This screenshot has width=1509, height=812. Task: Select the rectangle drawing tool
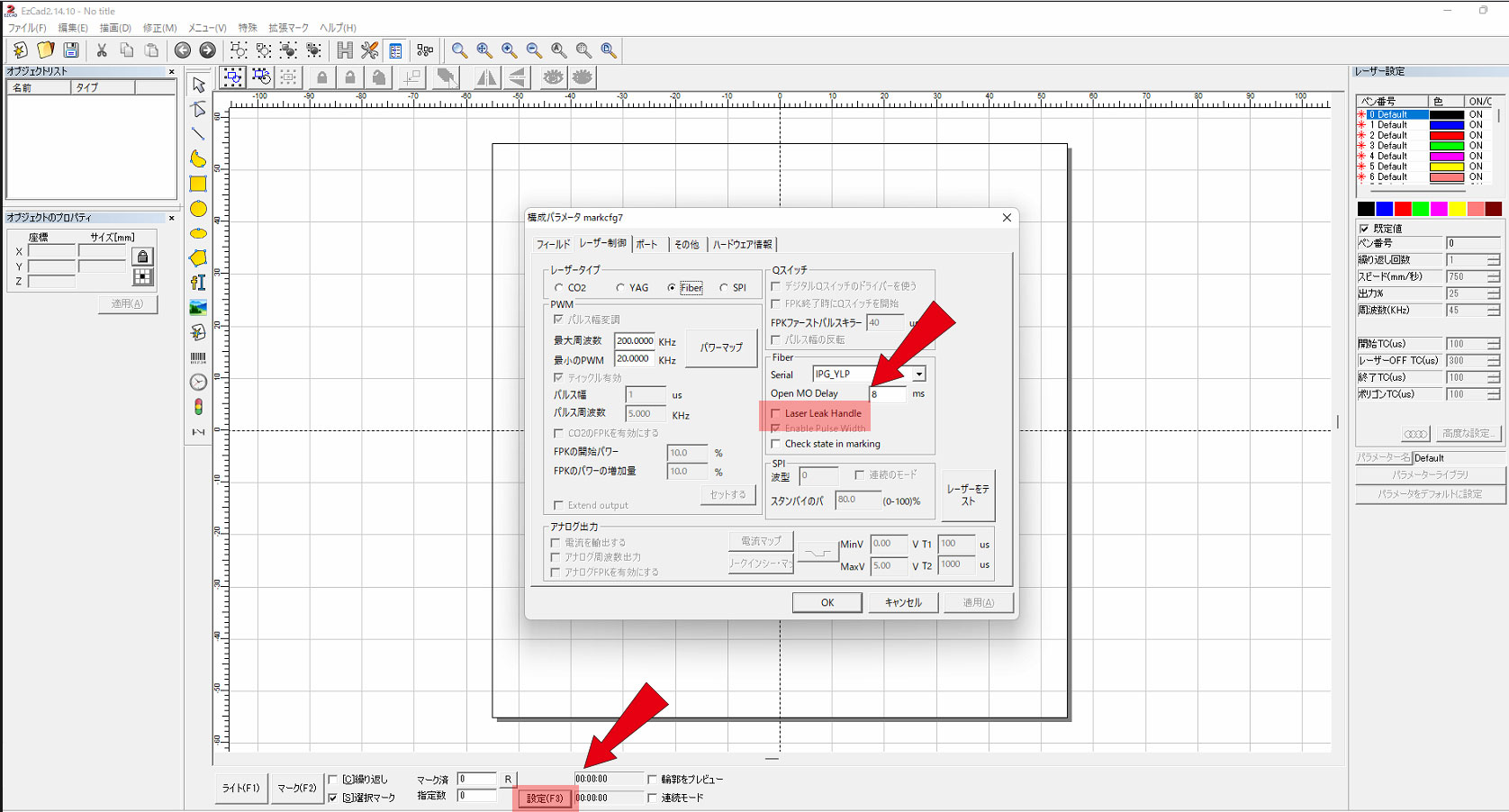tap(198, 184)
